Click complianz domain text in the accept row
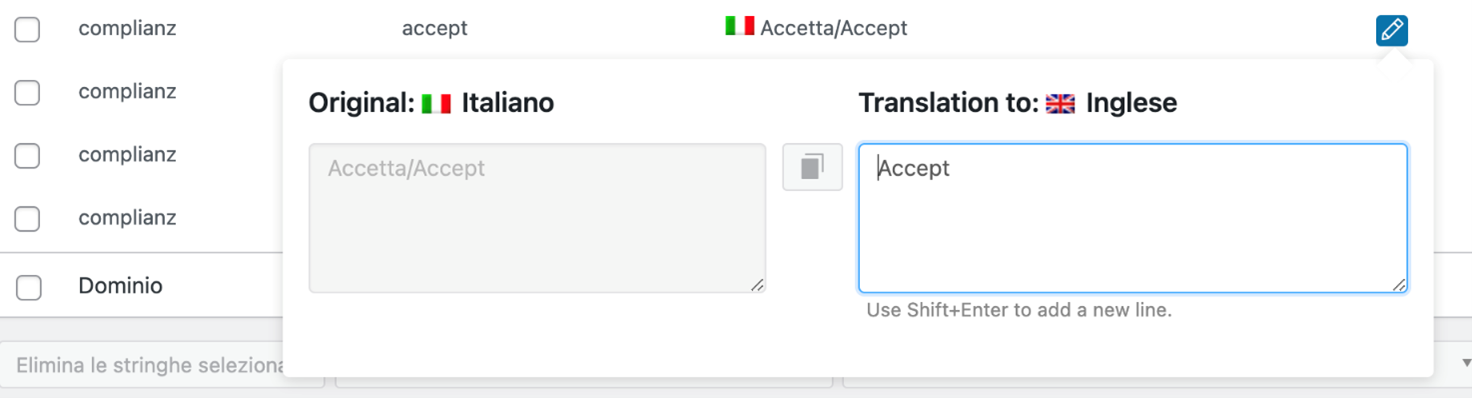1472x398 pixels. 127,28
